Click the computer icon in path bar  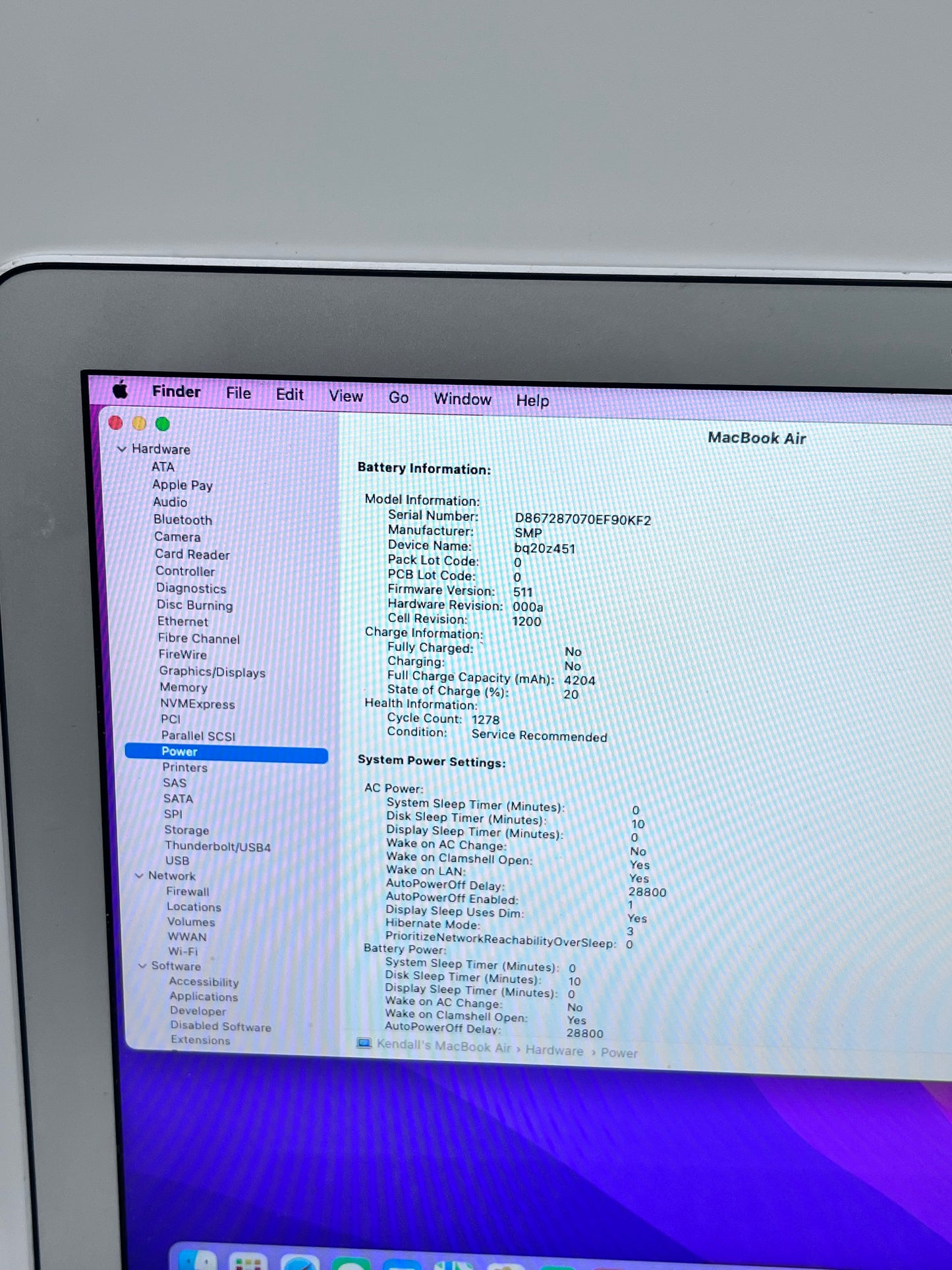364,1043
